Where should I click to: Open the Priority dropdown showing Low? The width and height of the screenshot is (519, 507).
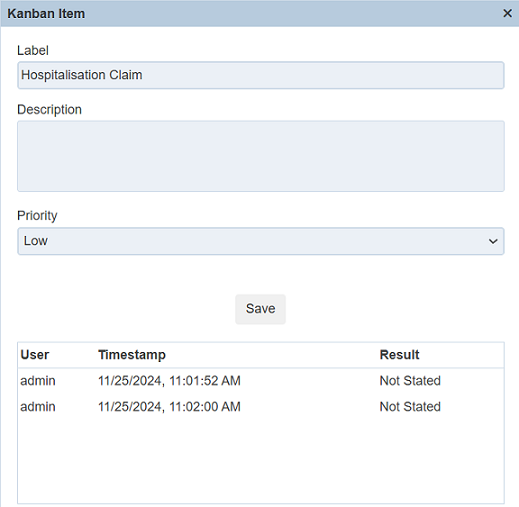coord(261,241)
